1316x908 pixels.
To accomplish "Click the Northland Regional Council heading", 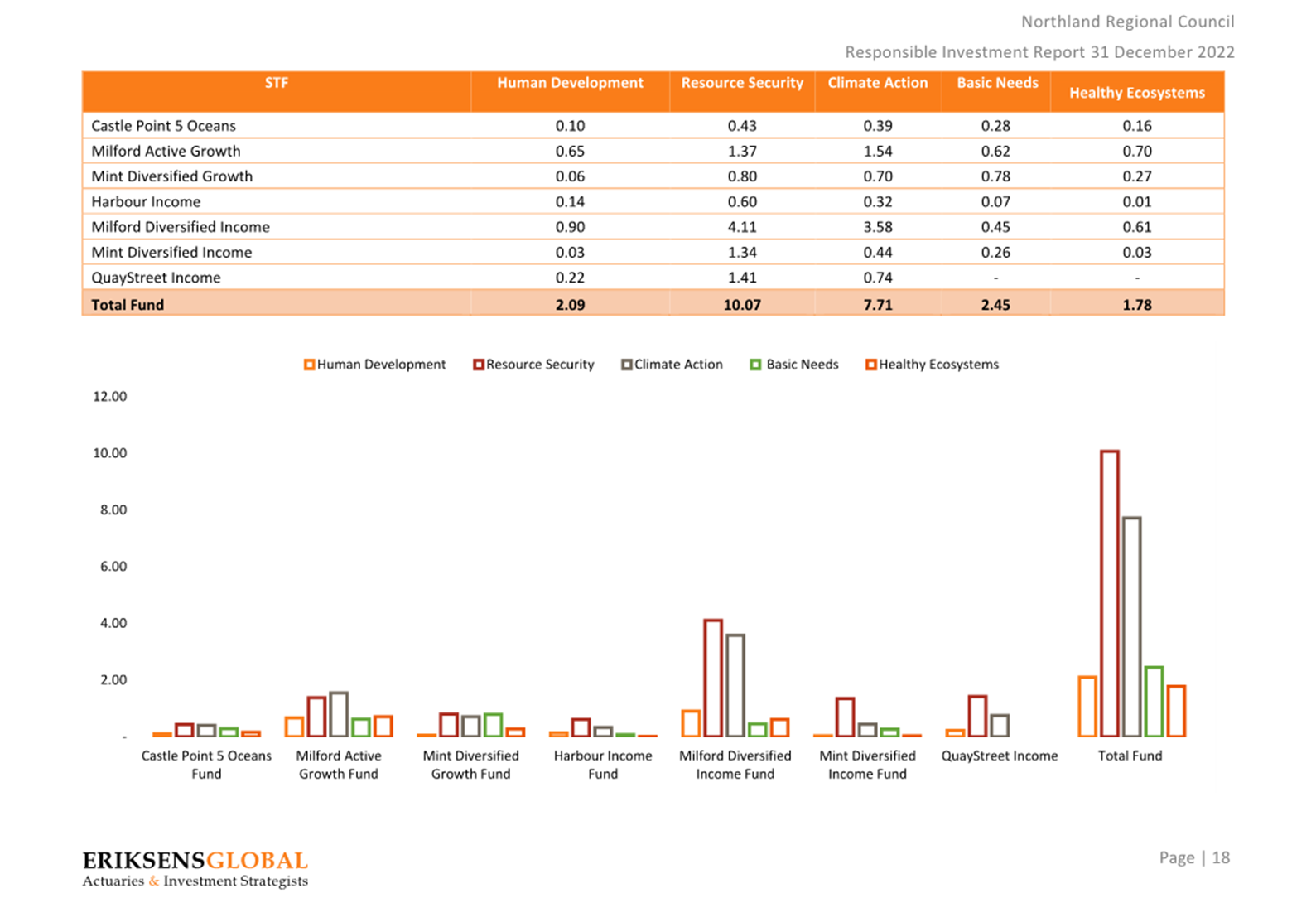I will (x=1127, y=22).
